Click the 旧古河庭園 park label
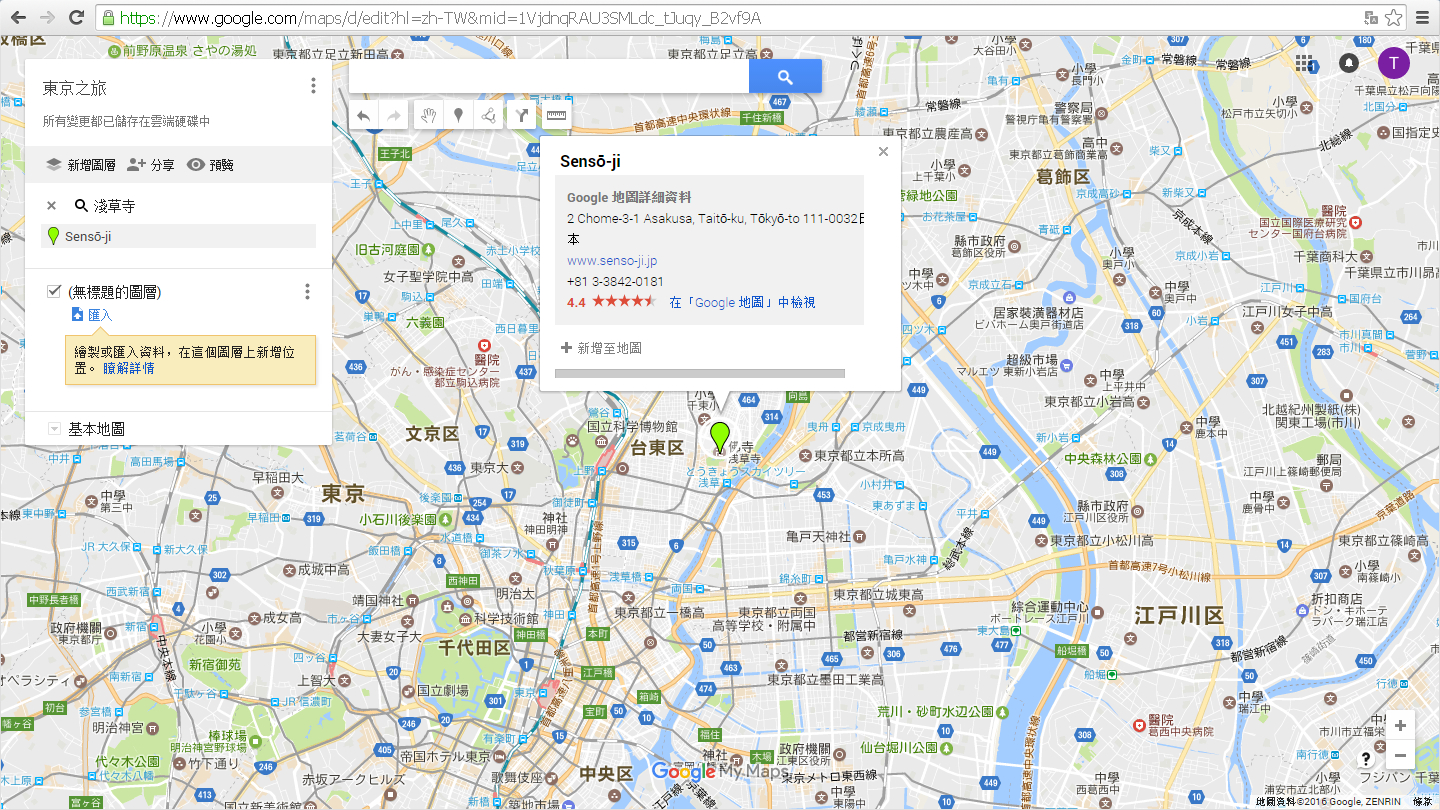 [386, 248]
